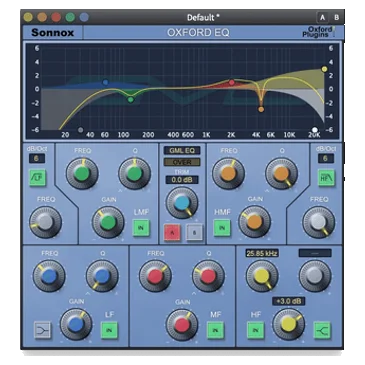This screenshot has width=365, height=365.
Task: Toggle the LF band IN button
Action: click(x=109, y=330)
